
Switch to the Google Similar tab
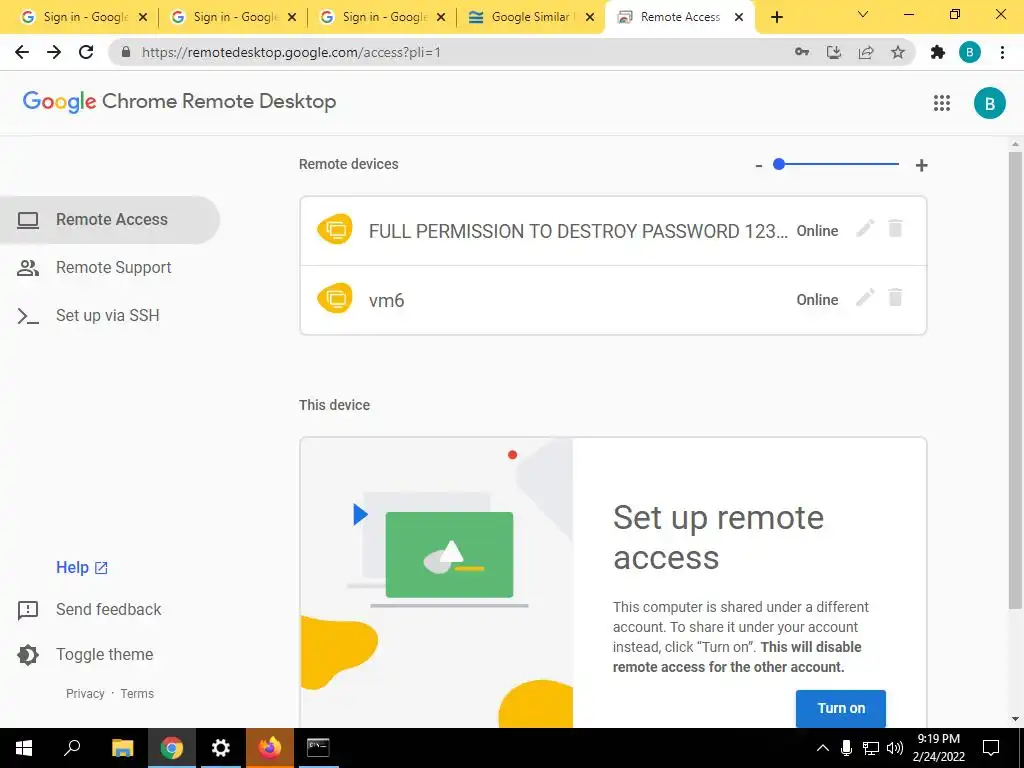(530, 17)
